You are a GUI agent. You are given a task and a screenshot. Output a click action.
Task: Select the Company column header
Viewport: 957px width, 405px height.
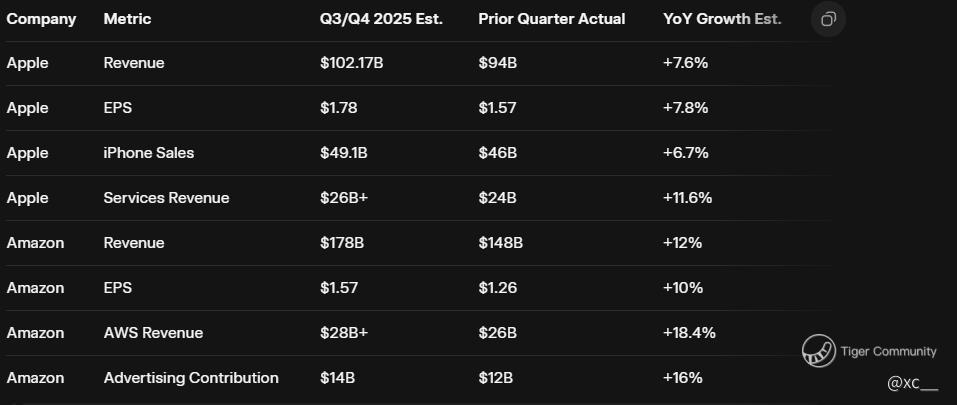tap(41, 19)
